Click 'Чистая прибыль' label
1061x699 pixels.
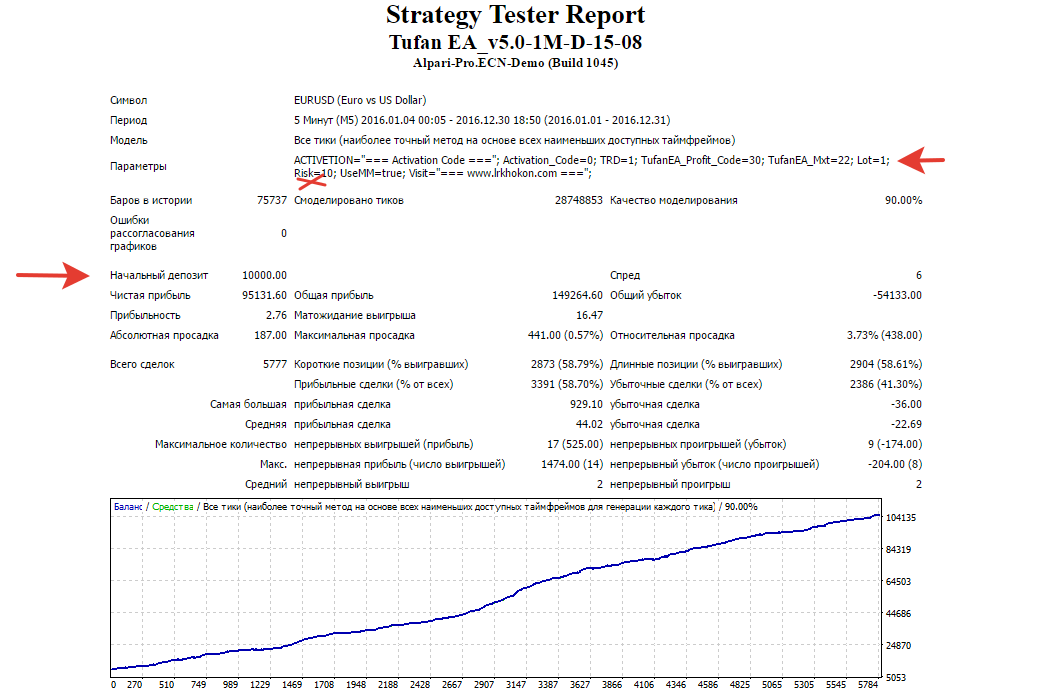click(150, 296)
